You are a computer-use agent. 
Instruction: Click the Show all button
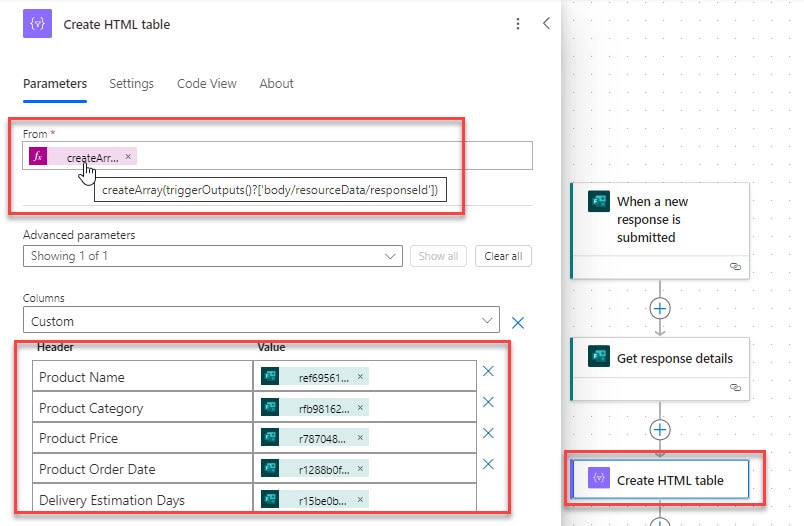click(438, 256)
